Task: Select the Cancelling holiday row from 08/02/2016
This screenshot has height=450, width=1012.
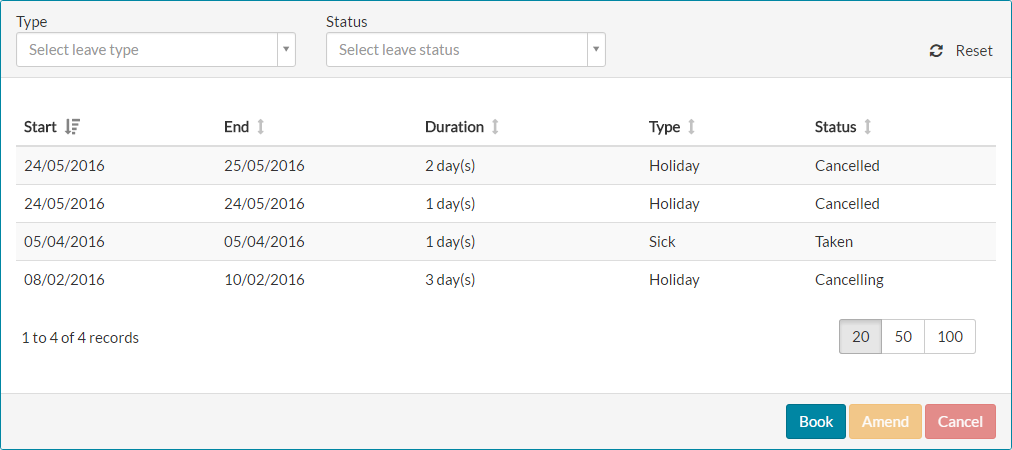Action: [x=505, y=280]
